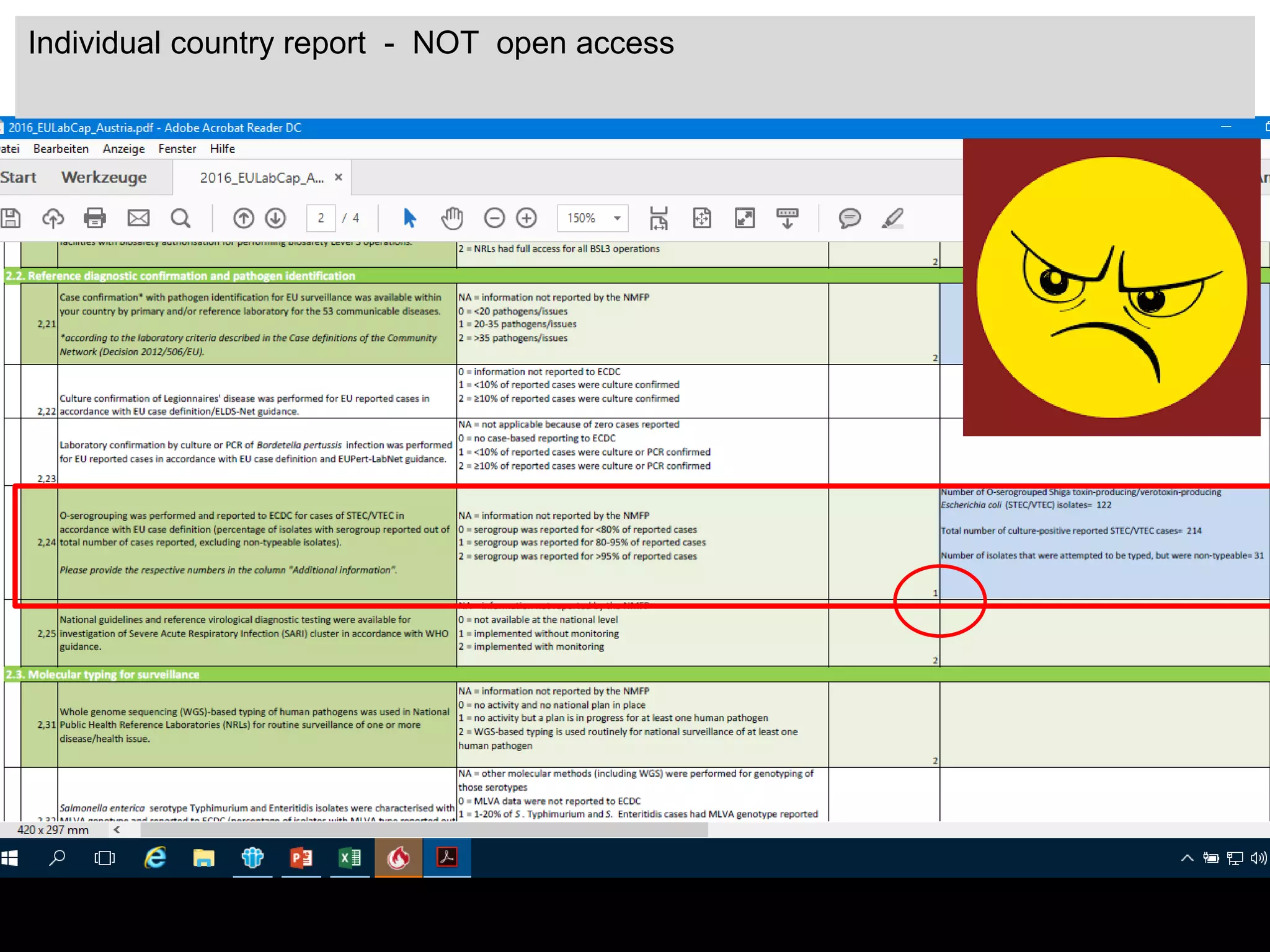This screenshot has width=1270, height=952.
Task: Click '2 = implemented with monitoring' text
Action: click(531, 646)
